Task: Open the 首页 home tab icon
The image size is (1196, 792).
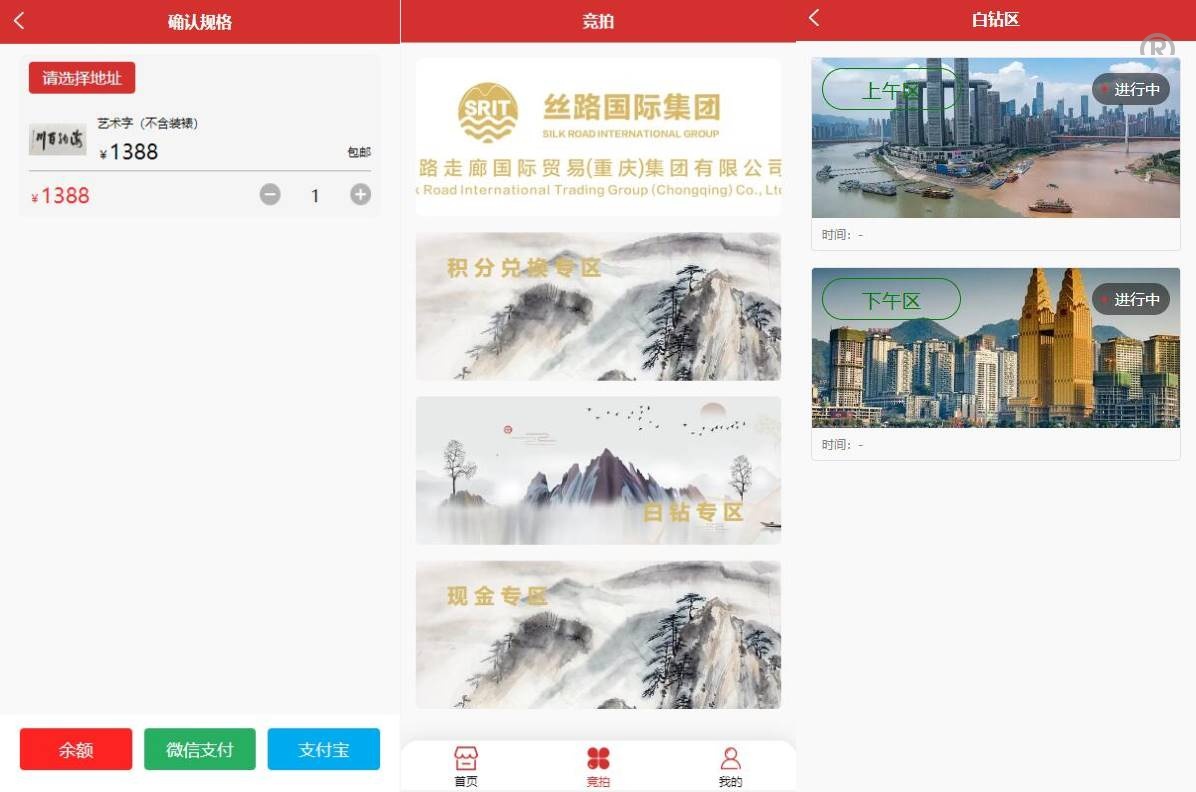Action: 464,765
